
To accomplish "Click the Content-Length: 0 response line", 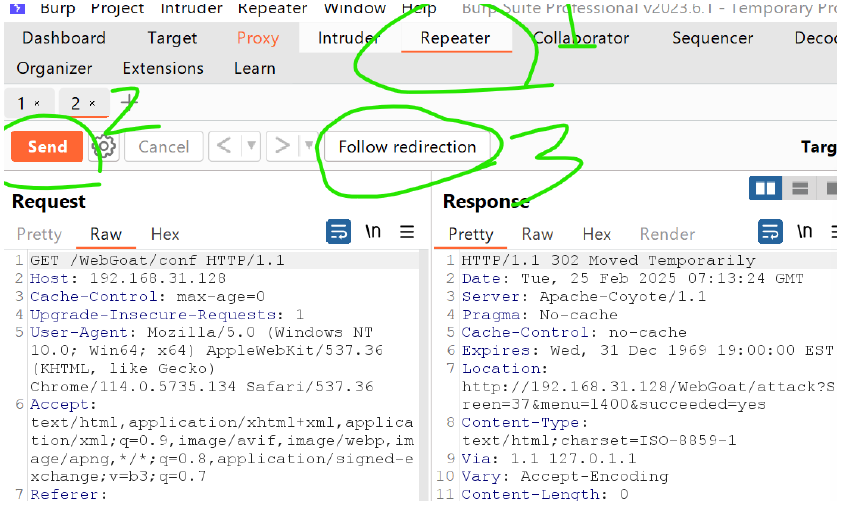I will click(x=545, y=494).
